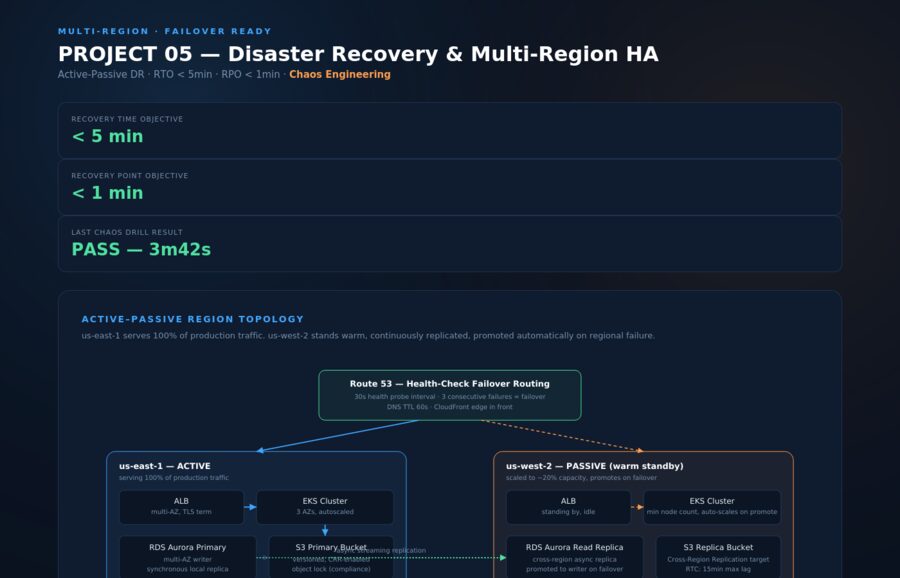900x578 pixels.
Task: Click the 'PASS — 3m42s' value
Action: coord(141,249)
